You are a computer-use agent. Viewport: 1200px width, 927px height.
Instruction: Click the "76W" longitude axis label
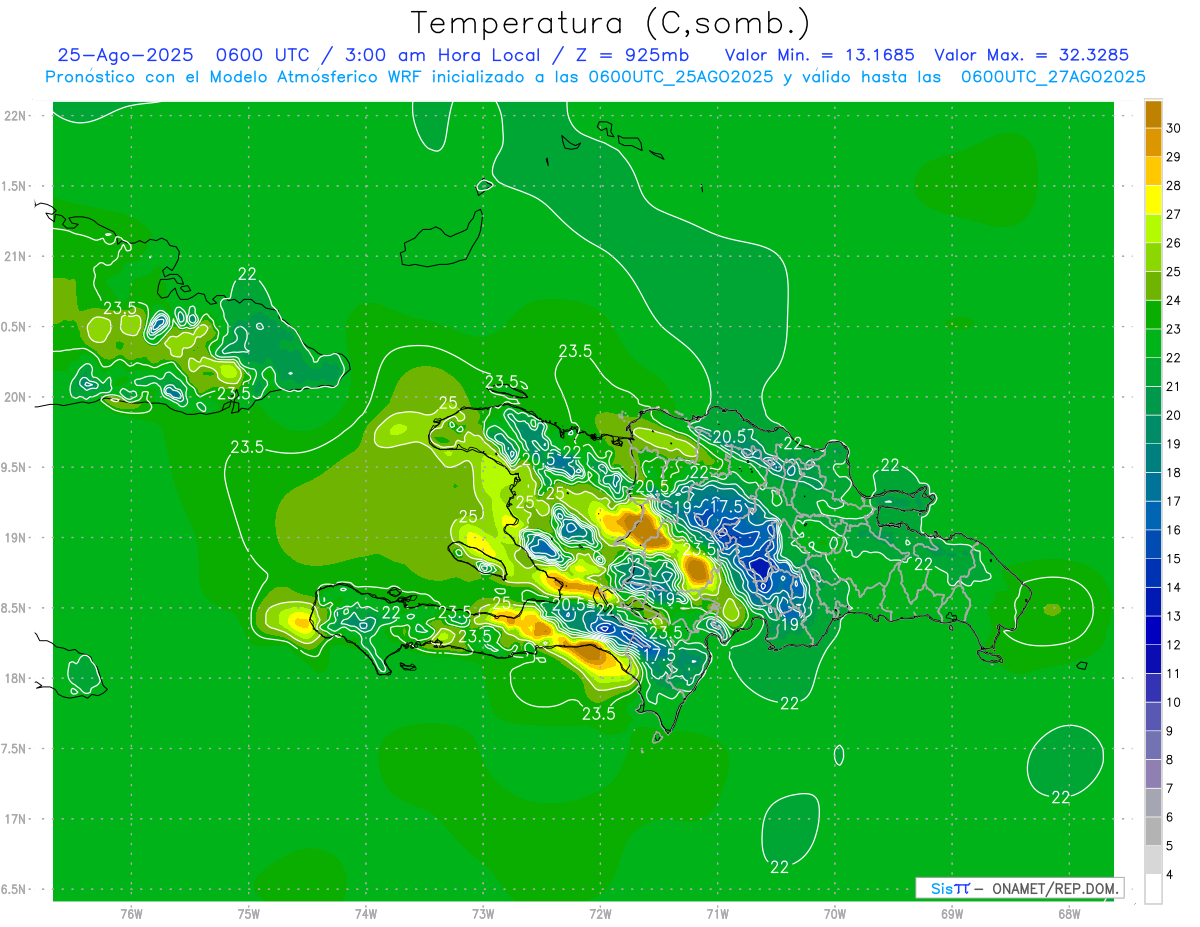click(131, 914)
